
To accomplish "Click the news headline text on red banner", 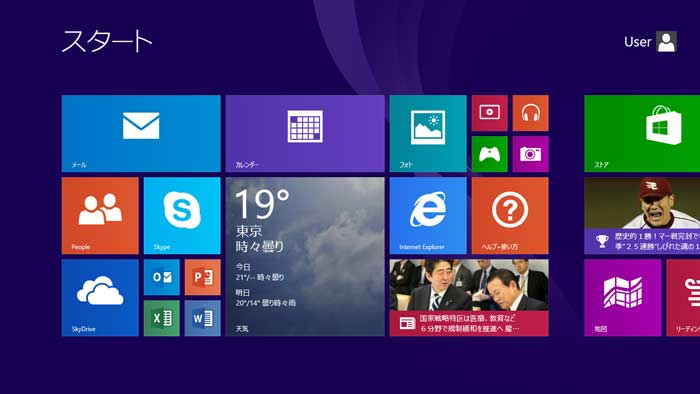I will (x=469, y=323).
